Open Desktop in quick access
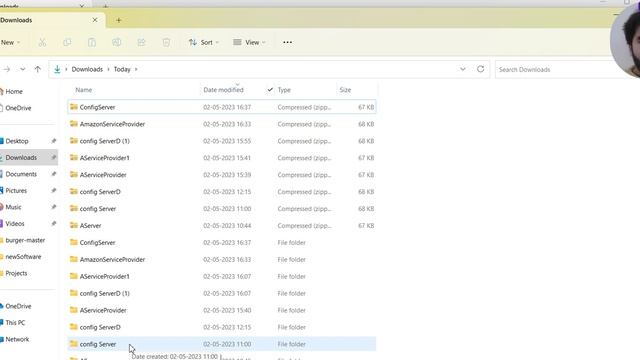This screenshot has height=360, width=640. (17, 141)
